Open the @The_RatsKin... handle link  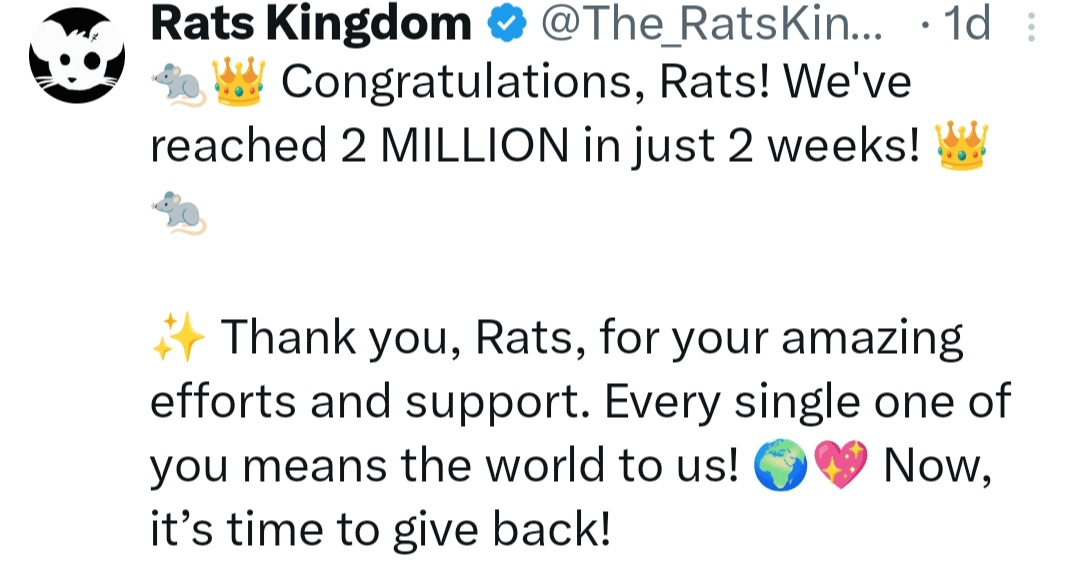(x=712, y=24)
